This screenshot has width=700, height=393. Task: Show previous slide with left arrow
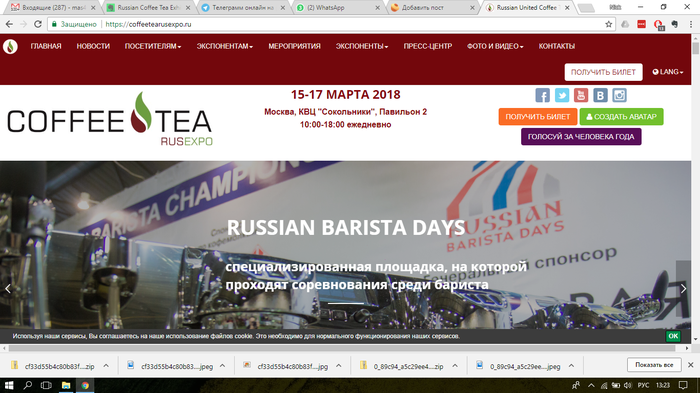(x=8, y=288)
